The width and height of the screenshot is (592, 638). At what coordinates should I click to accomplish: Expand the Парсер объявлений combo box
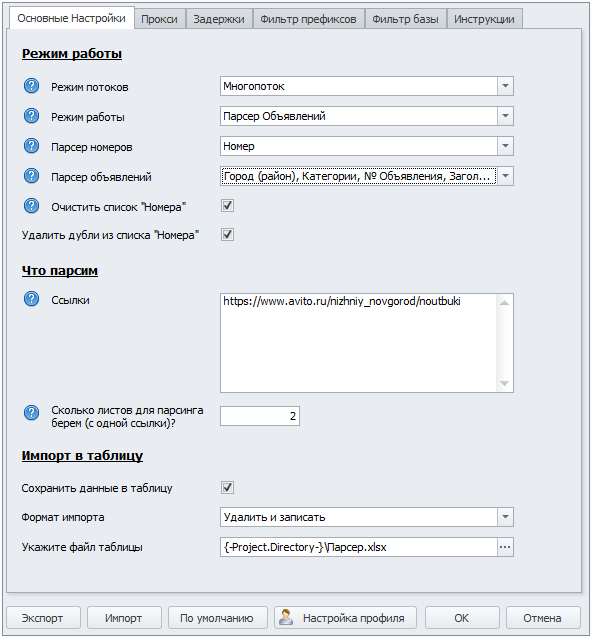point(505,176)
